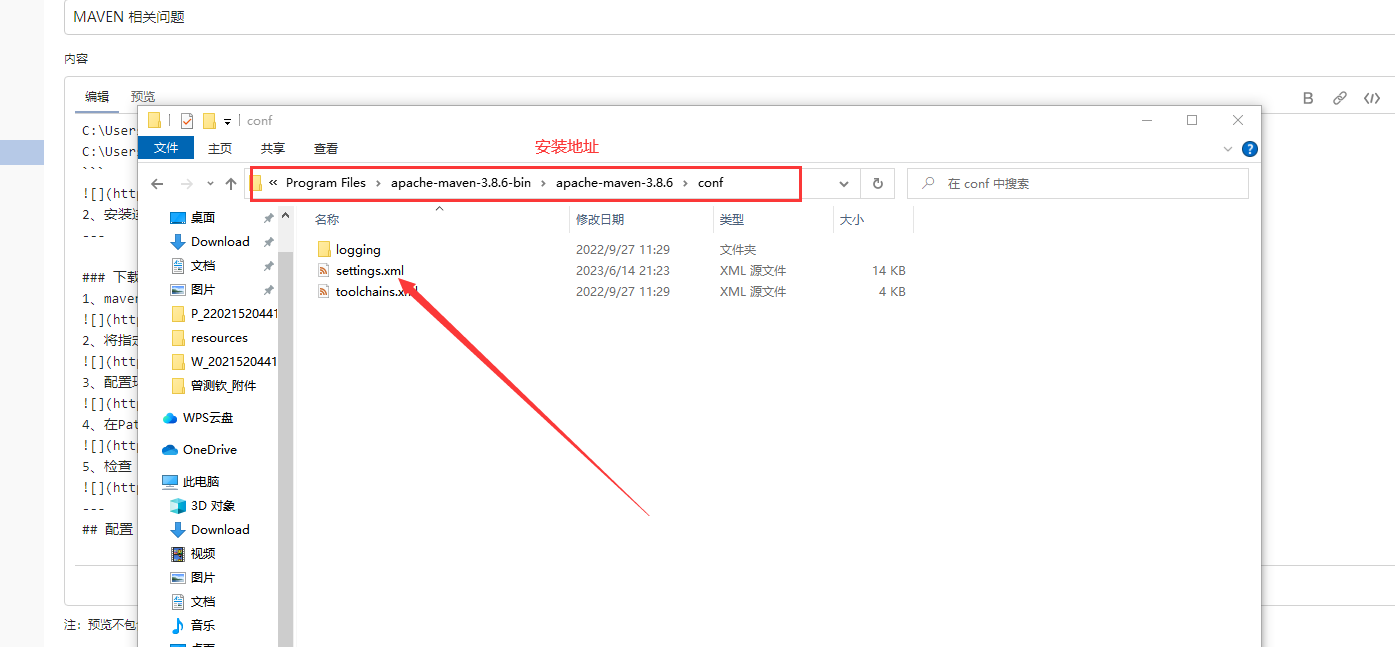Click the Bold icon in editor toolbar
Image resolution: width=1395 pixels, height=647 pixels.
point(1308,98)
